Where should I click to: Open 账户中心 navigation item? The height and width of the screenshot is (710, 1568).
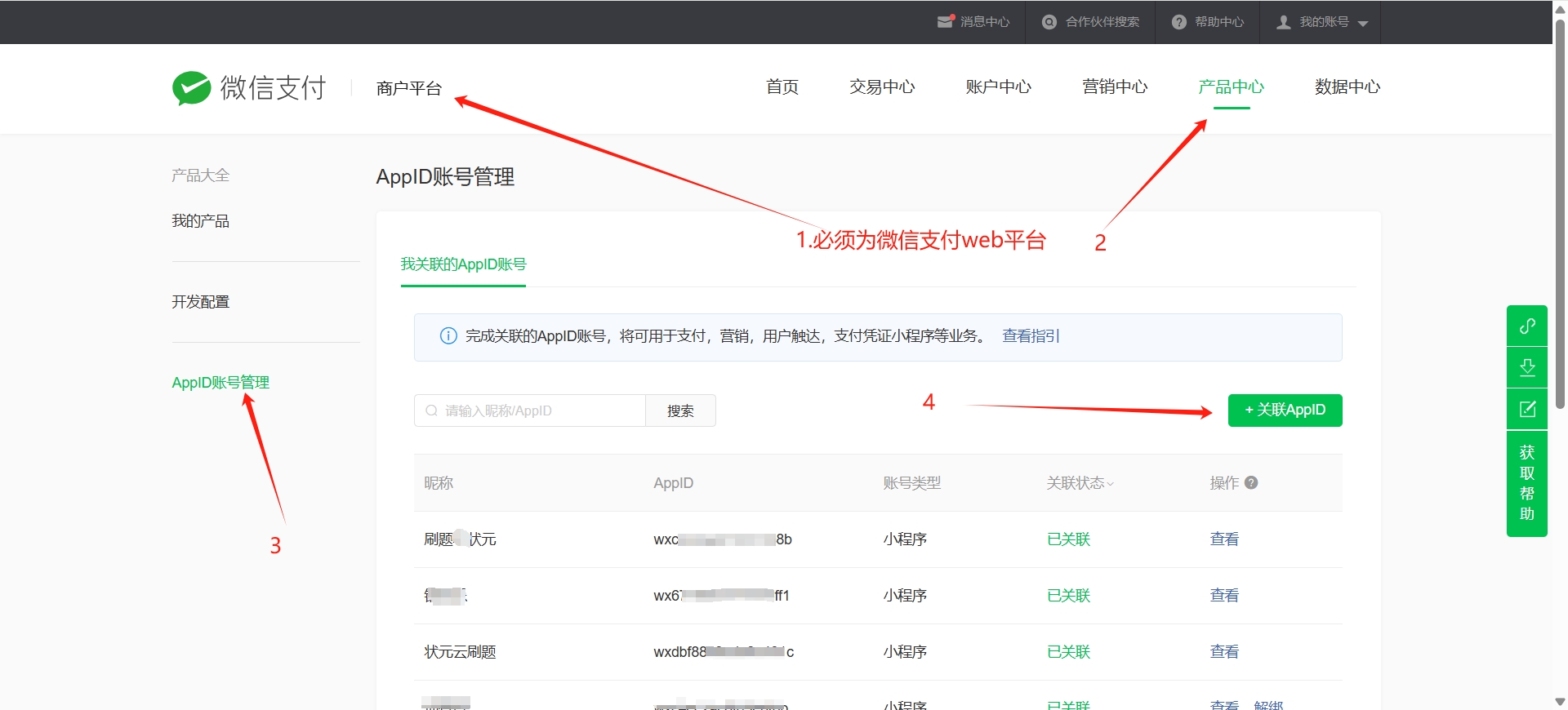pos(998,87)
